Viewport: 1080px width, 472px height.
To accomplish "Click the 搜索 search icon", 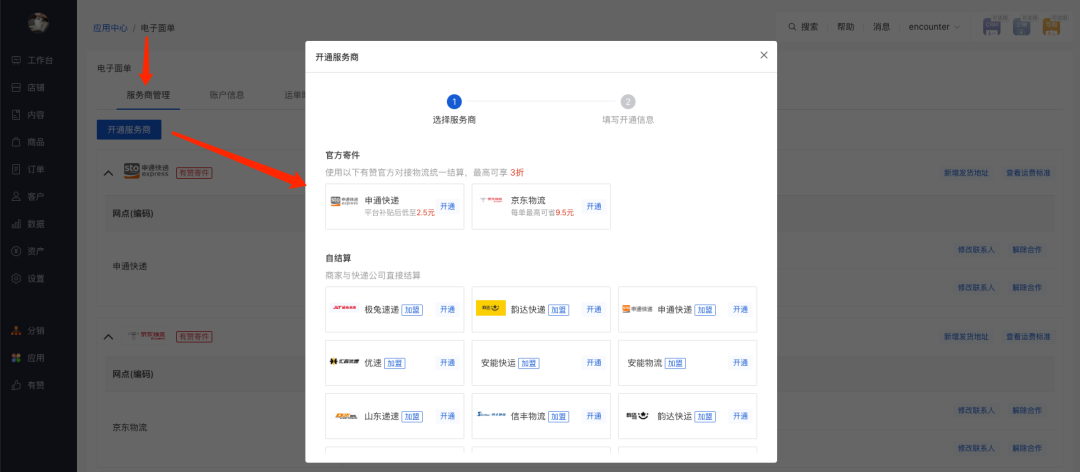I will pyautogui.click(x=792, y=27).
